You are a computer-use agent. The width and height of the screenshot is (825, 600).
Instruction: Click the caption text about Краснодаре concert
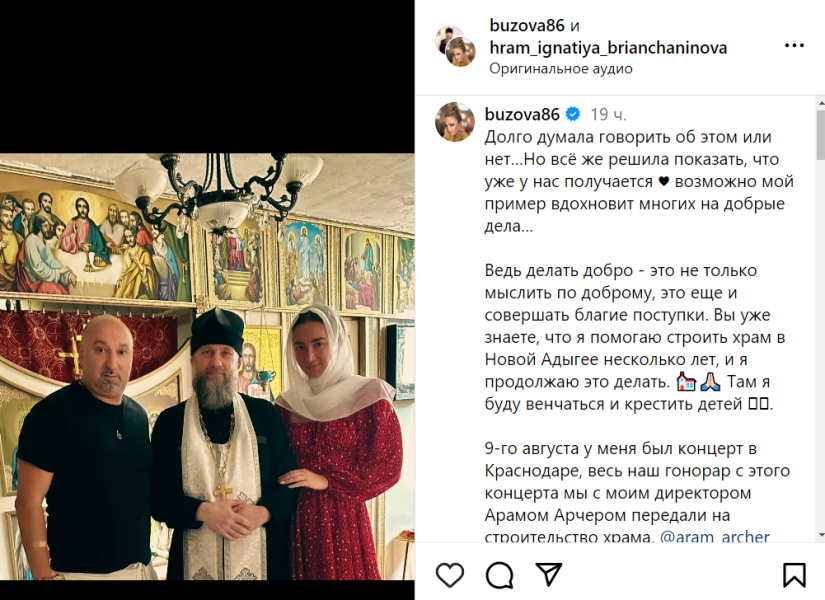(637, 493)
